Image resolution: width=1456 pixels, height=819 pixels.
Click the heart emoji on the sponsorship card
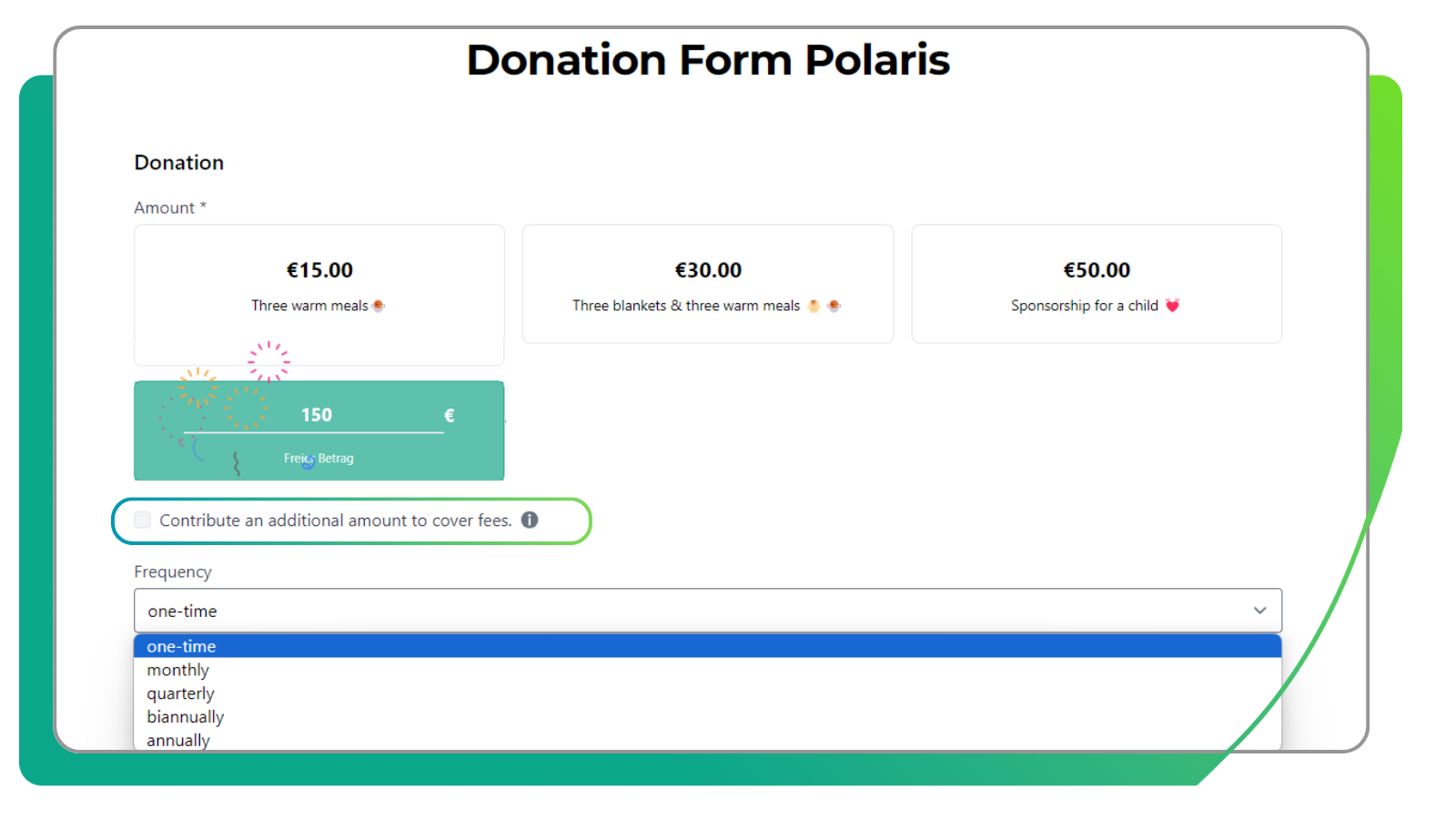pos(1174,306)
